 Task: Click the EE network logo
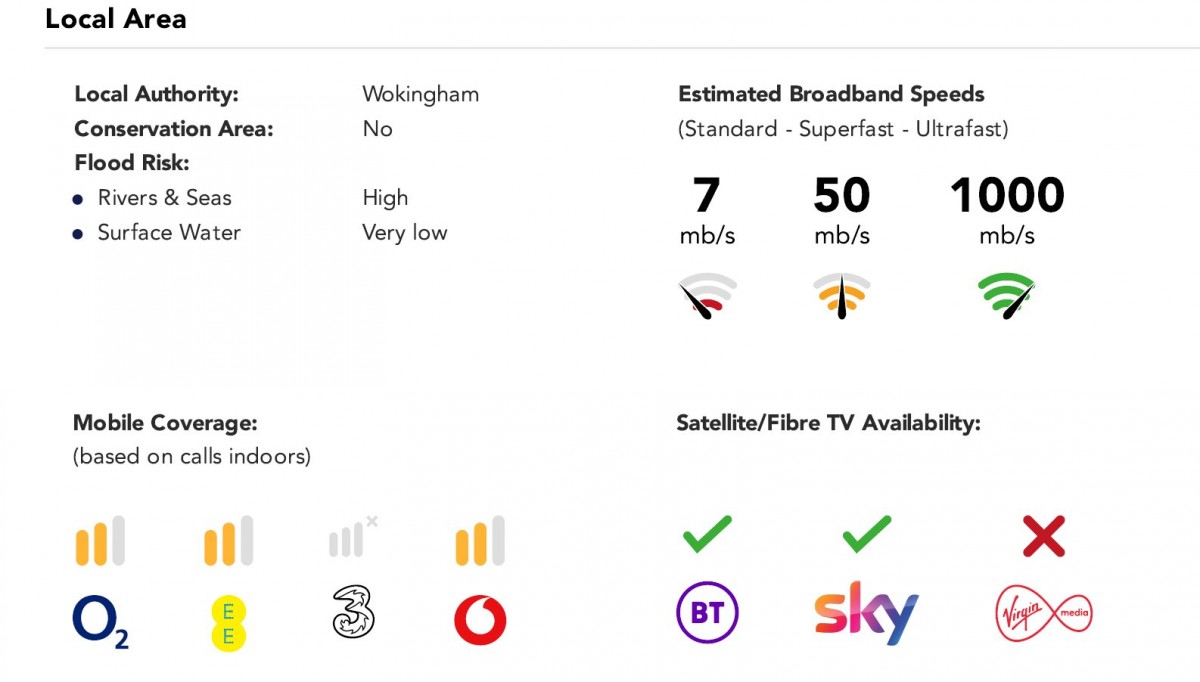pyautogui.click(x=228, y=621)
